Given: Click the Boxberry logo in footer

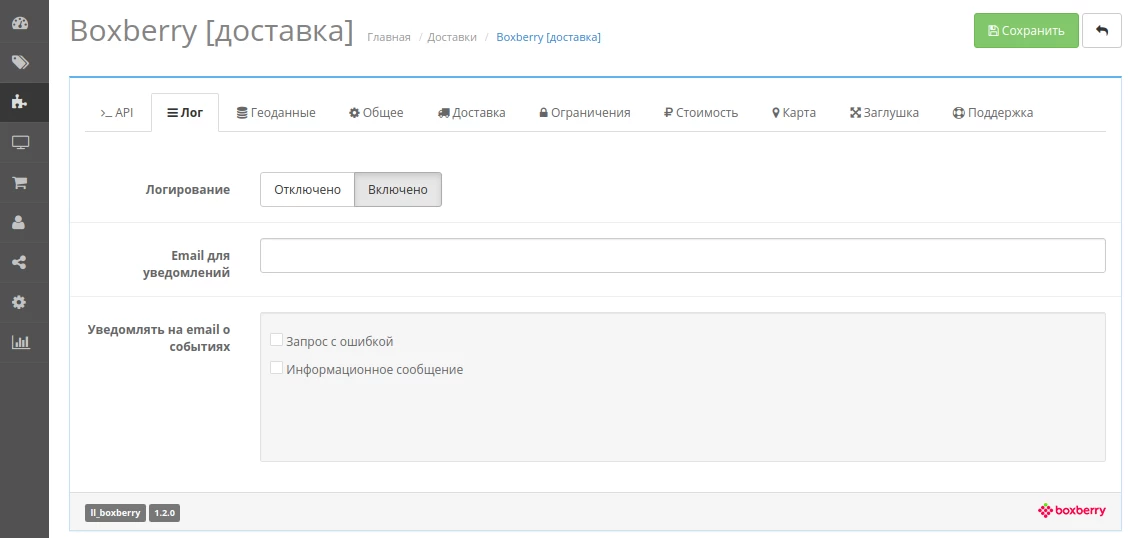Looking at the screenshot, I should 1071,511.
